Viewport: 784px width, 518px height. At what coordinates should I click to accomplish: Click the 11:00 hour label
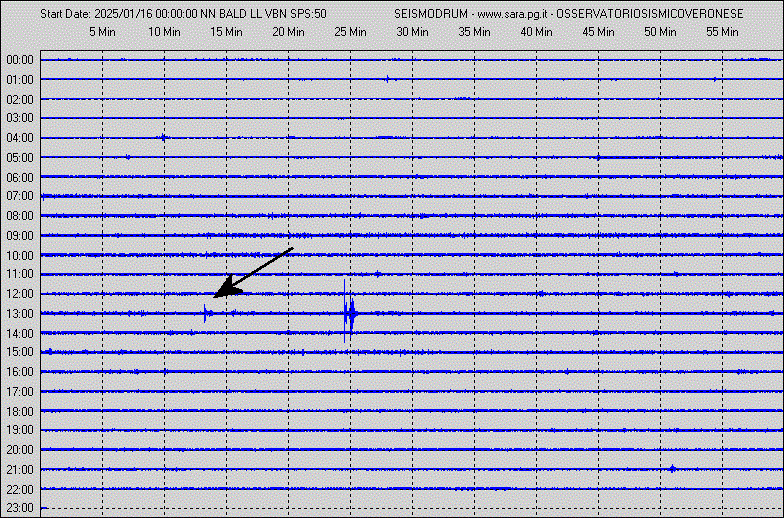[20, 274]
